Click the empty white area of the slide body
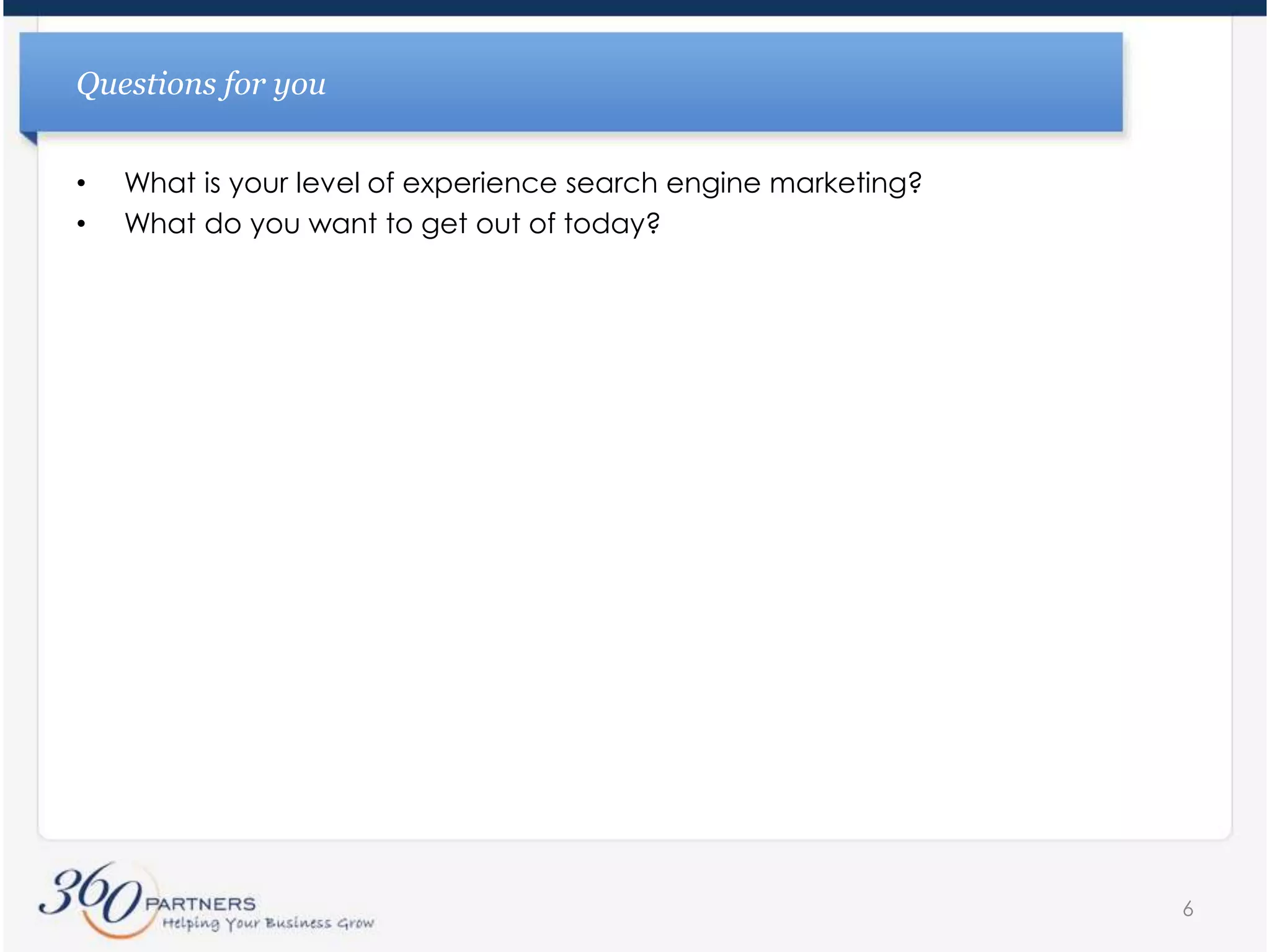 (635, 527)
